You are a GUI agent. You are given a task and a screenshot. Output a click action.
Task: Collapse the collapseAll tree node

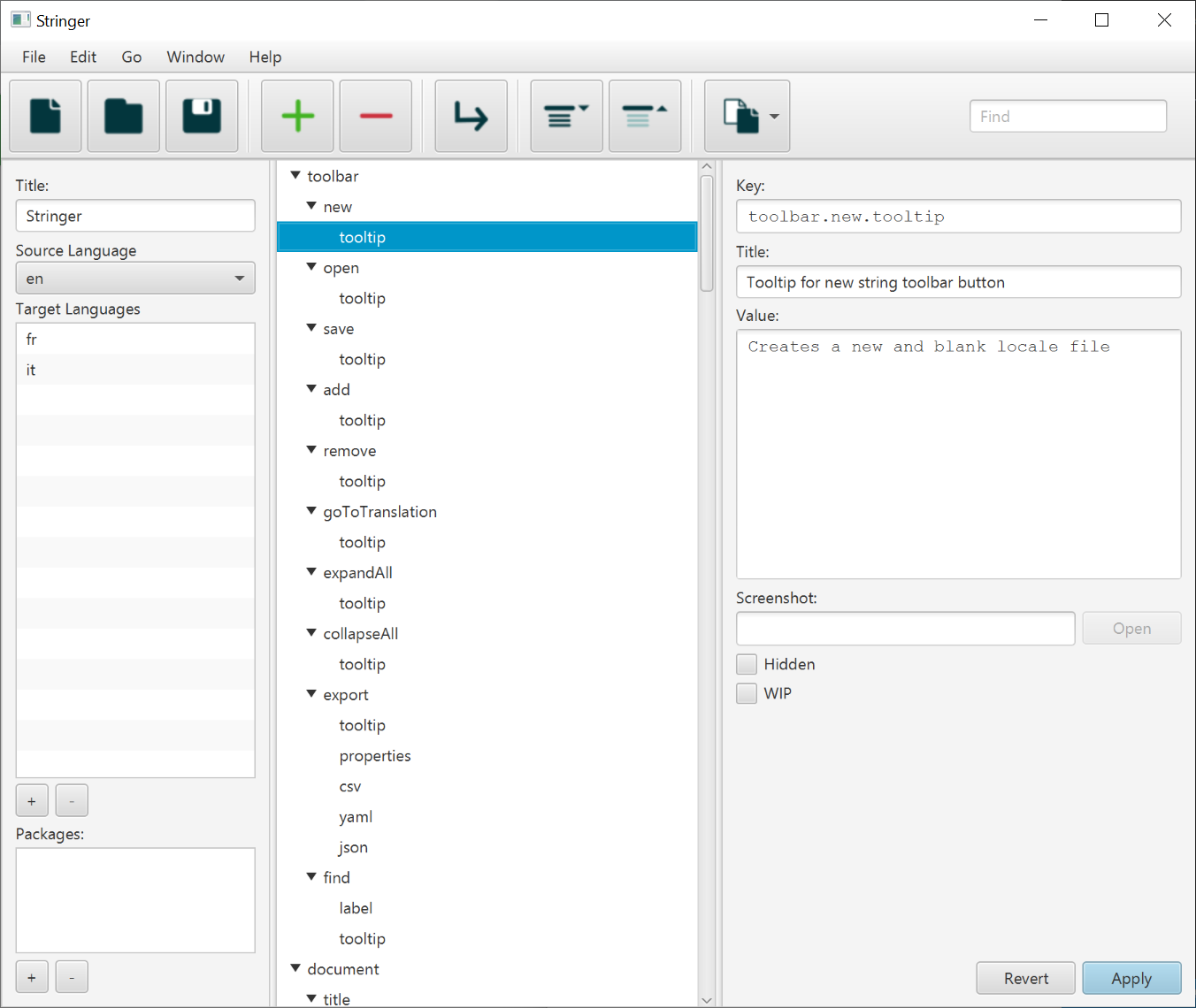point(311,633)
